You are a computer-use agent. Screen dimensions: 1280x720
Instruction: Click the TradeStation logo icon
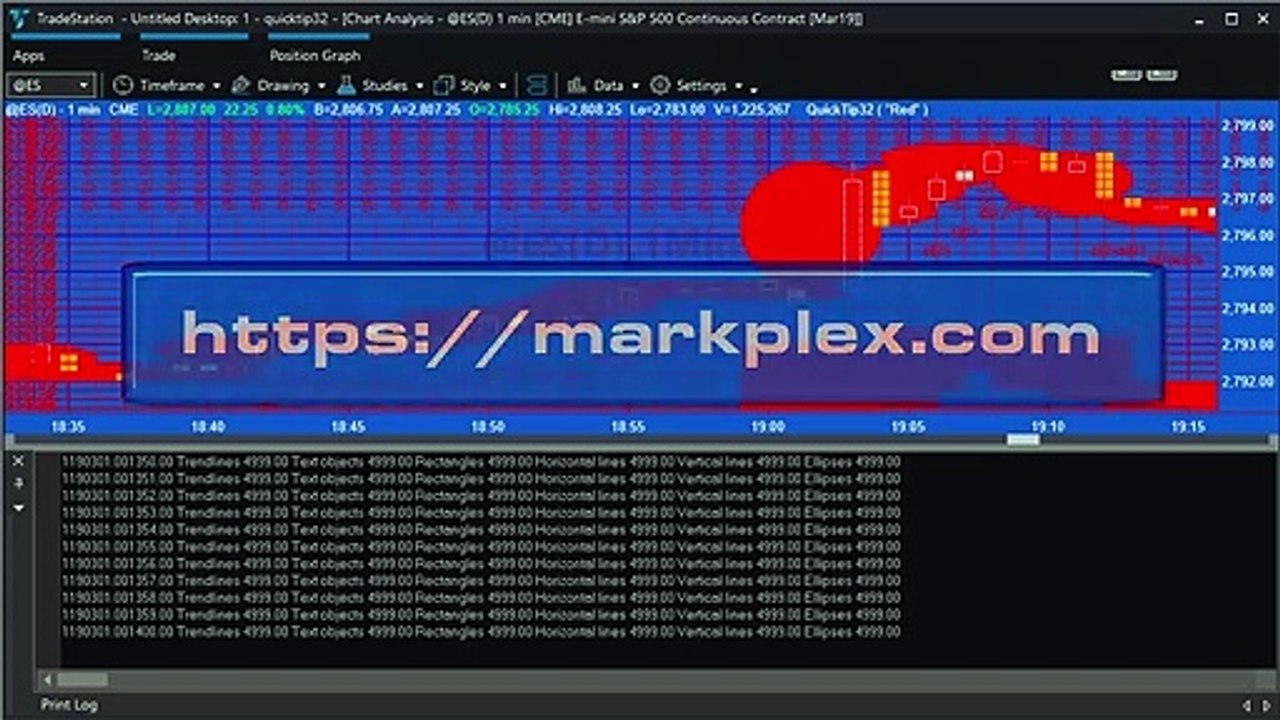pos(18,18)
